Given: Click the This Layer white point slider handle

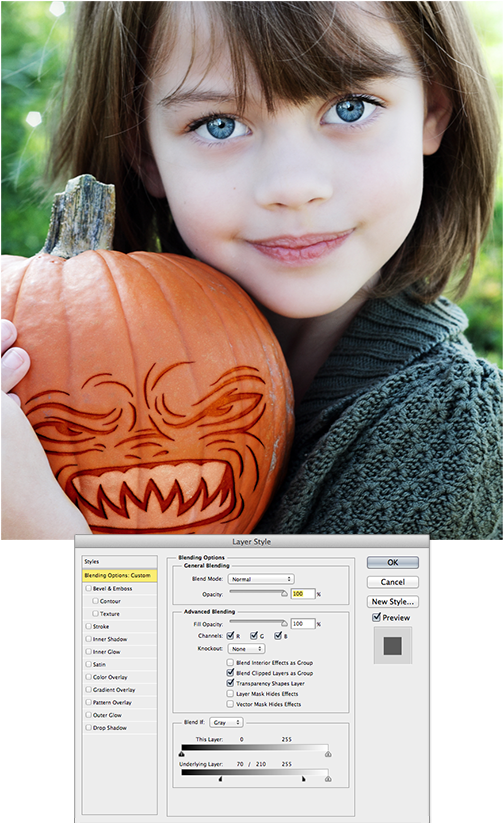Looking at the screenshot, I should point(328,754).
